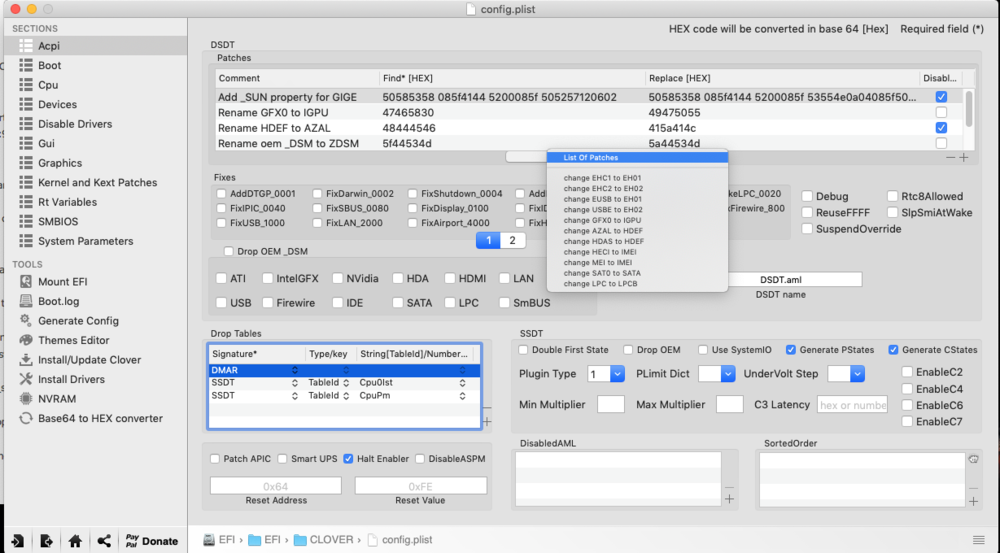The width and height of the screenshot is (1000, 553).
Task: Uncheck Generate PStates option
Action: (791, 350)
